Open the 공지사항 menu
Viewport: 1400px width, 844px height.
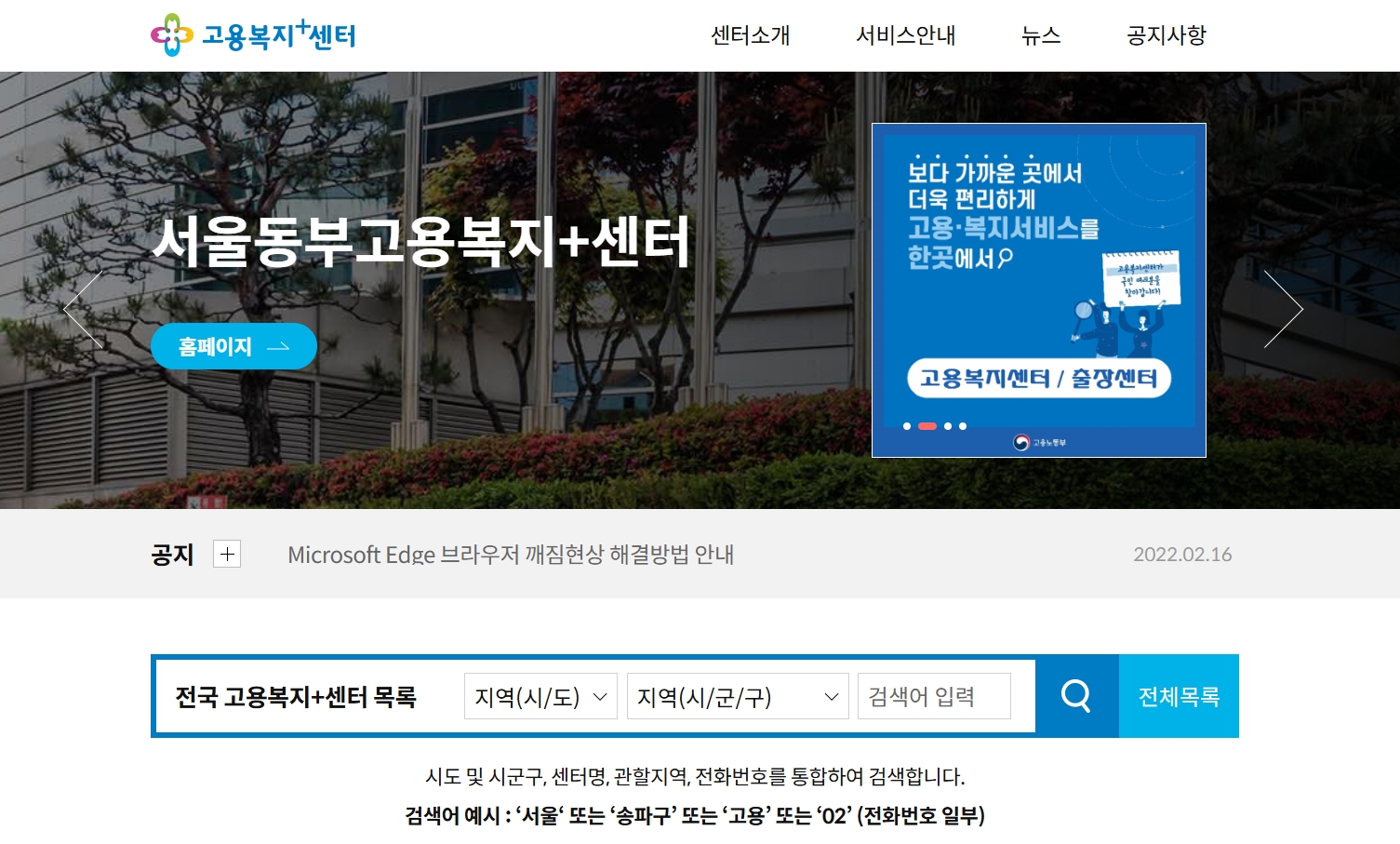[x=1165, y=35]
